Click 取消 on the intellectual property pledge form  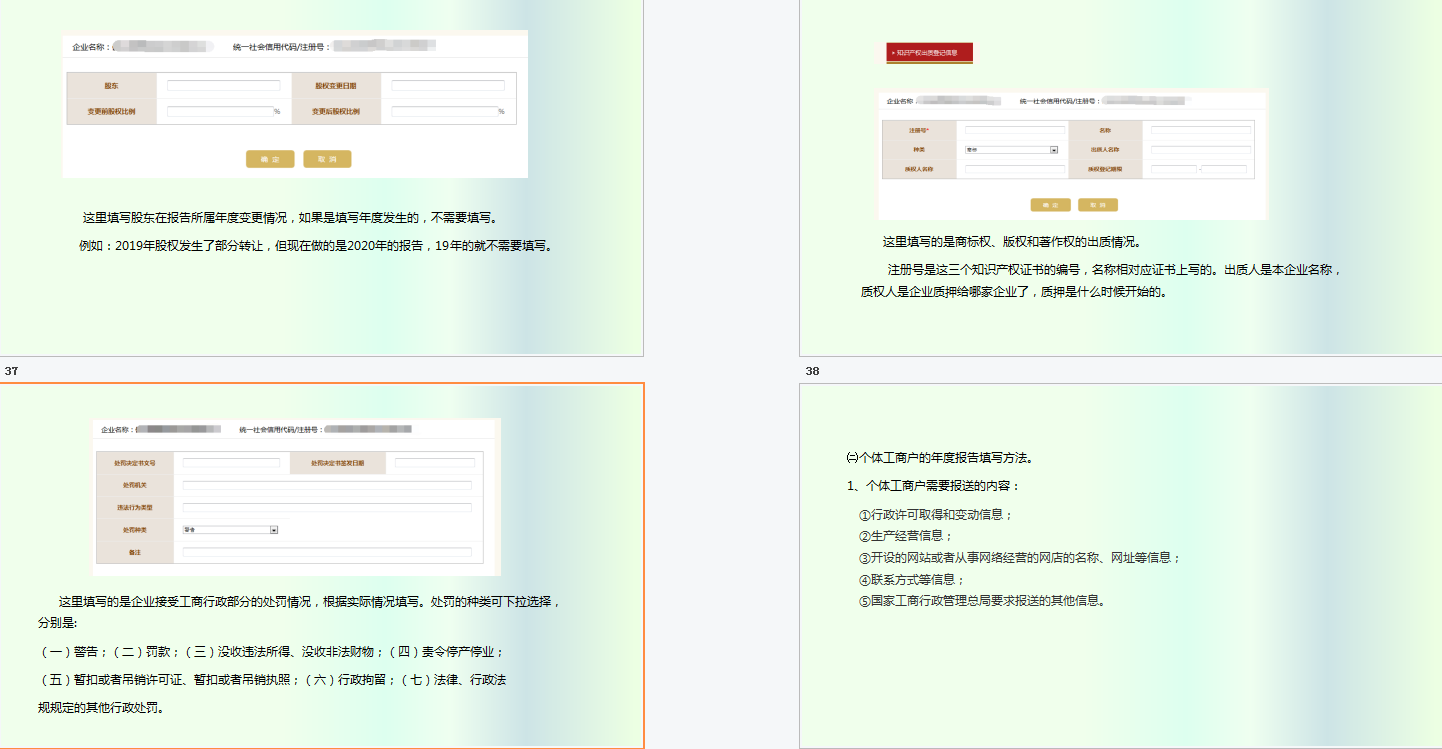[1097, 205]
